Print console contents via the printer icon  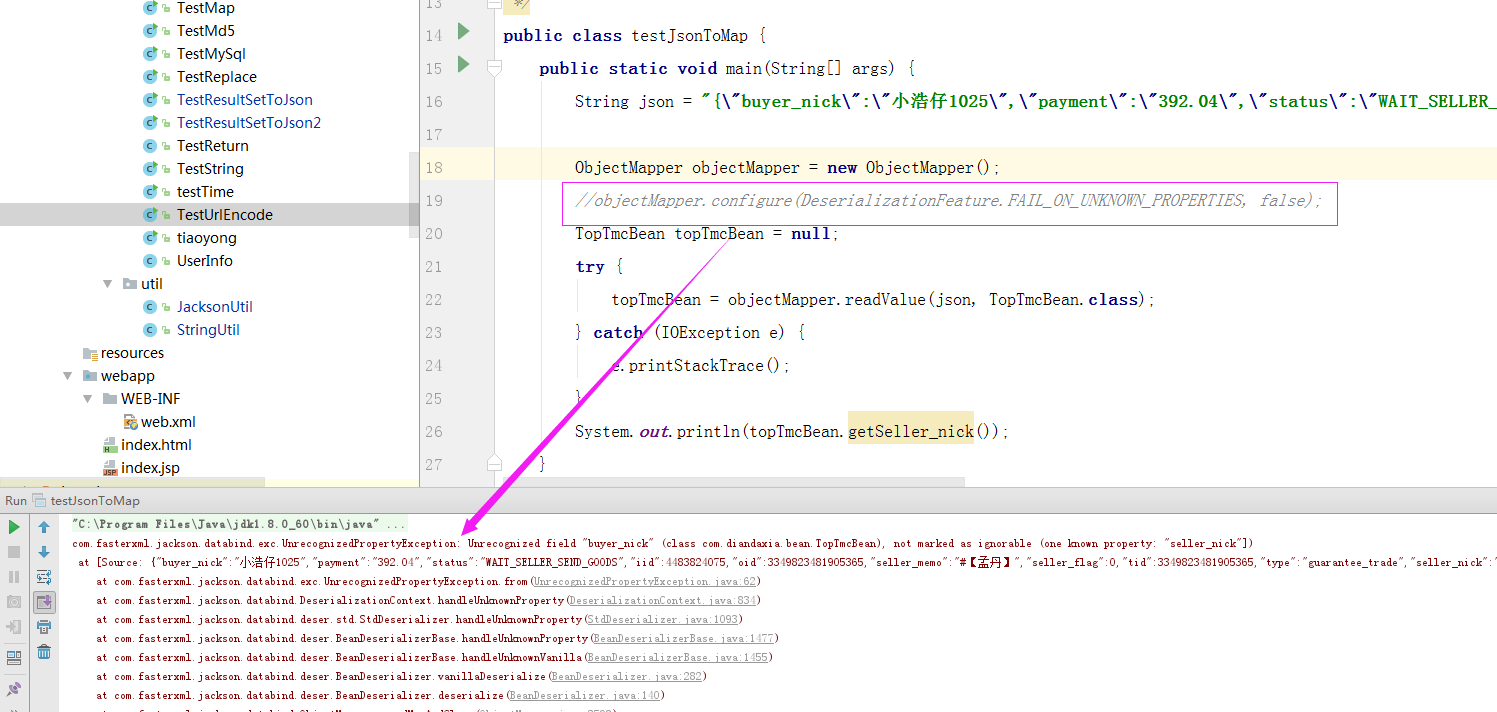43,627
